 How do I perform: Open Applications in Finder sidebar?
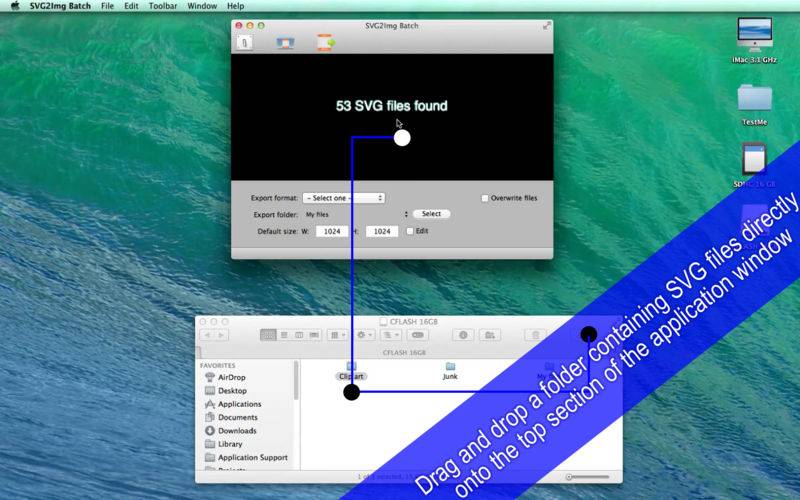click(233, 404)
